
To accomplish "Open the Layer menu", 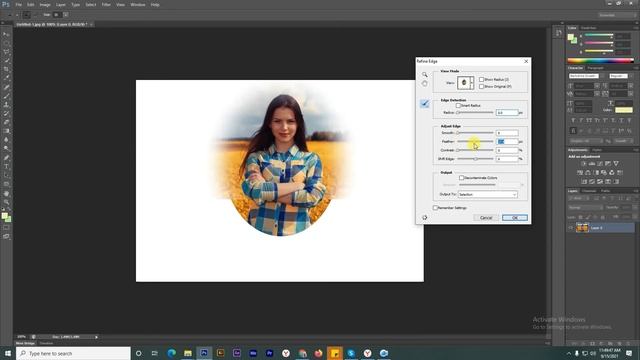I will tap(61, 4).
